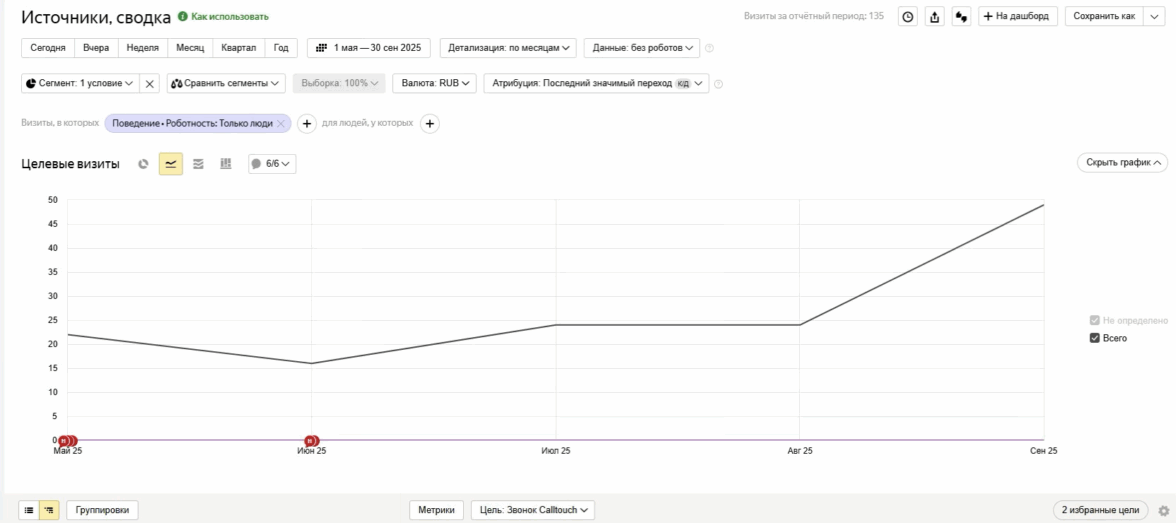
Task: Open the "Как использовать" help link
Action: click(224, 17)
